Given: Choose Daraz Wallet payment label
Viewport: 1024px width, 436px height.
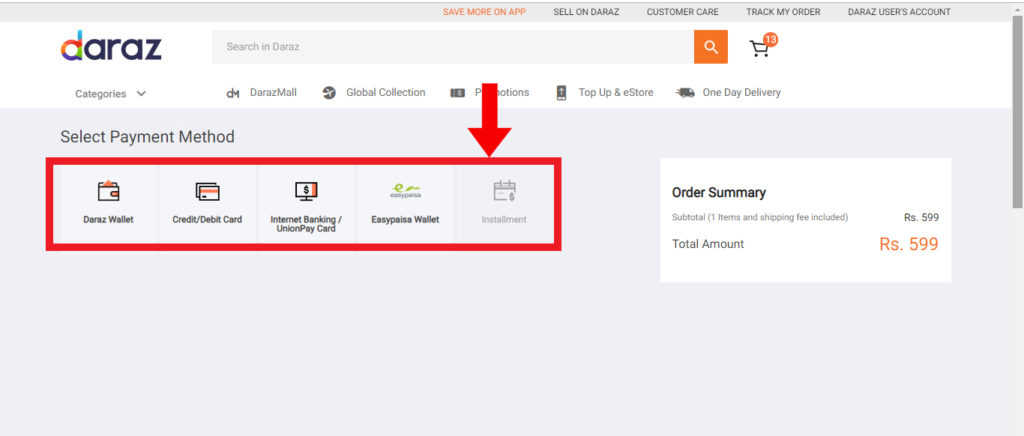Looking at the screenshot, I should (108, 220).
